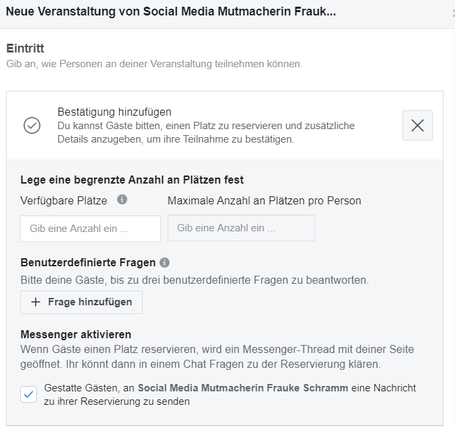Click the heading about begrenzte Anzahl an Plätzen
Image resolution: width=455 pixels, height=427 pixels.
(132, 180)
